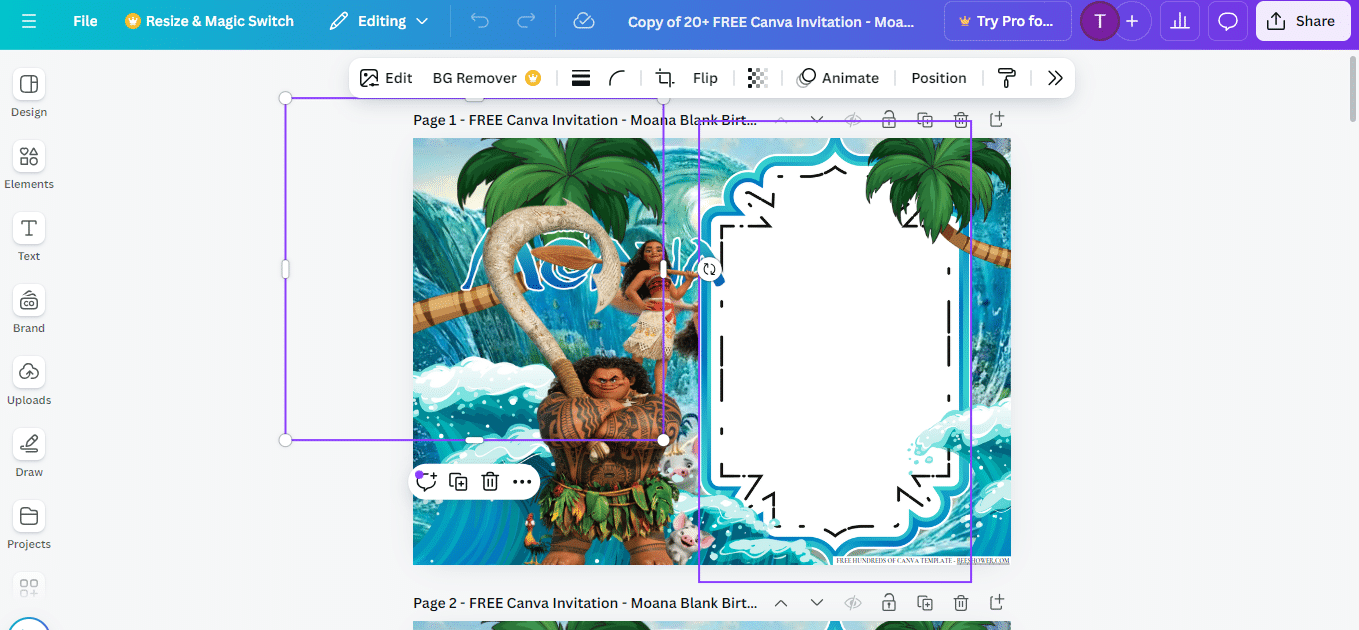Delete selected element using floating trash icon
Image resolution: width=1359 pixels, height=630 pixels.
[x=490, y=482]
